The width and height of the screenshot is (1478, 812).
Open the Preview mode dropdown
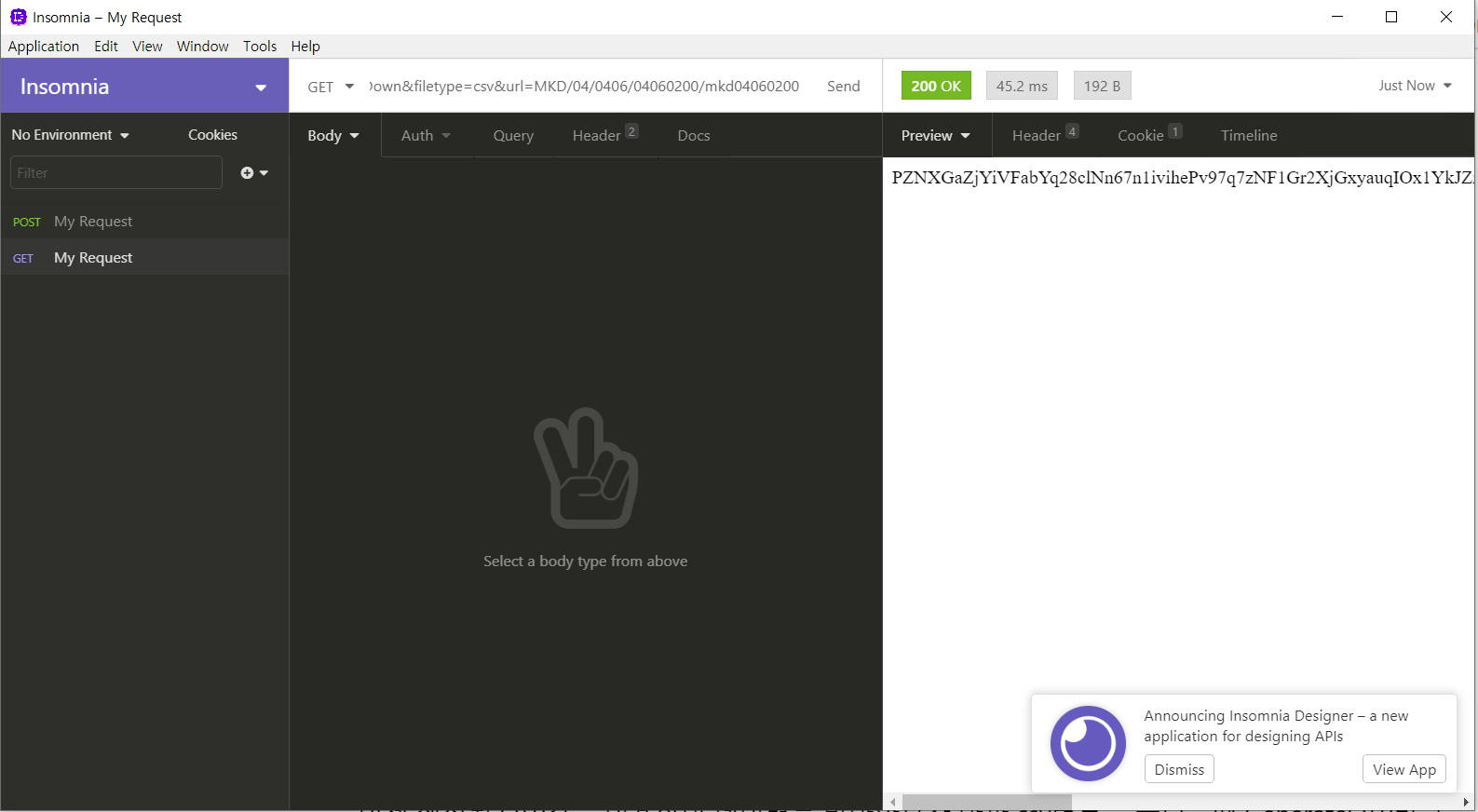coord(936,136)
